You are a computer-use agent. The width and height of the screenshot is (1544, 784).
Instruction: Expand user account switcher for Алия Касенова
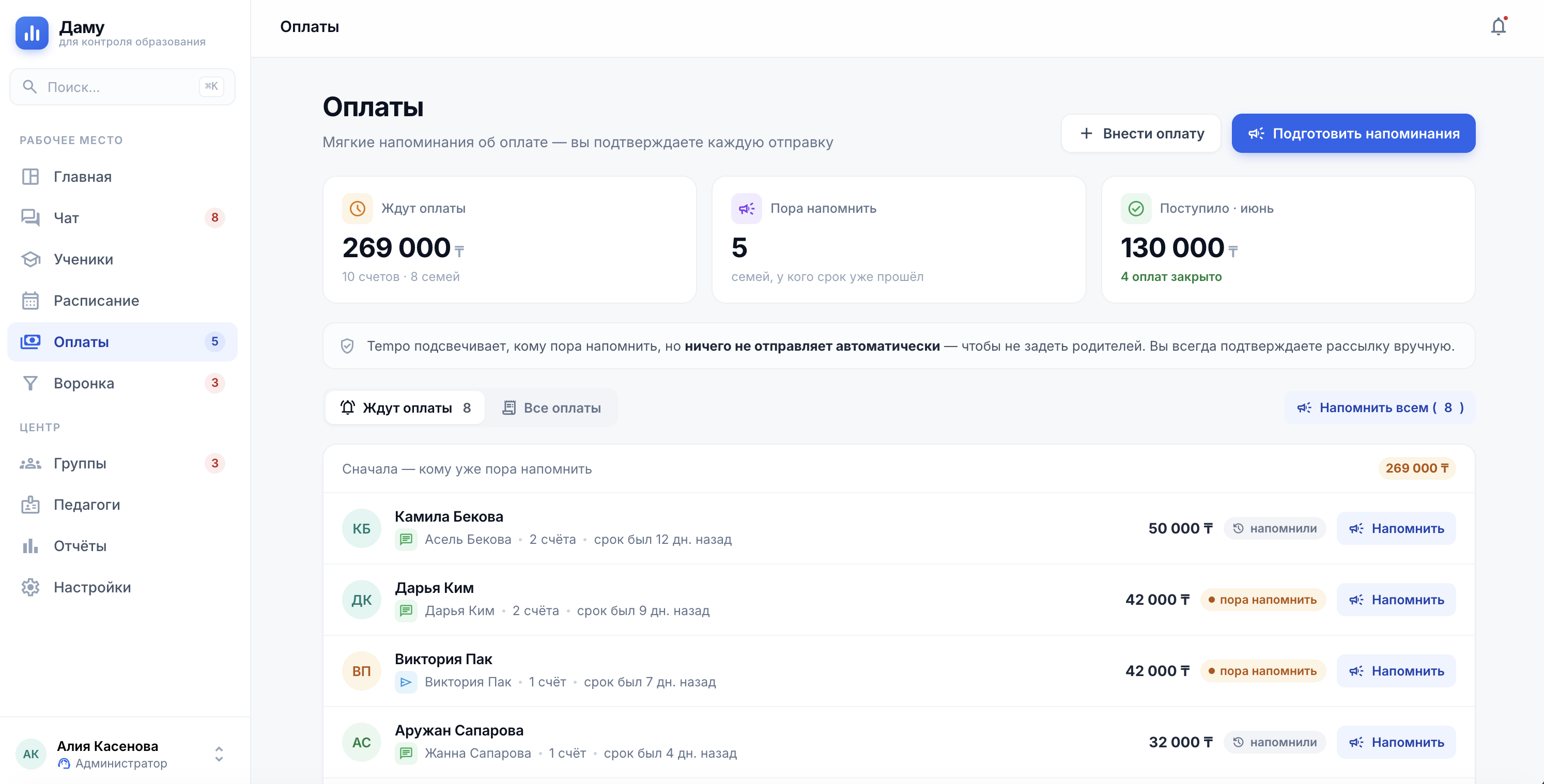click(219, 755)
